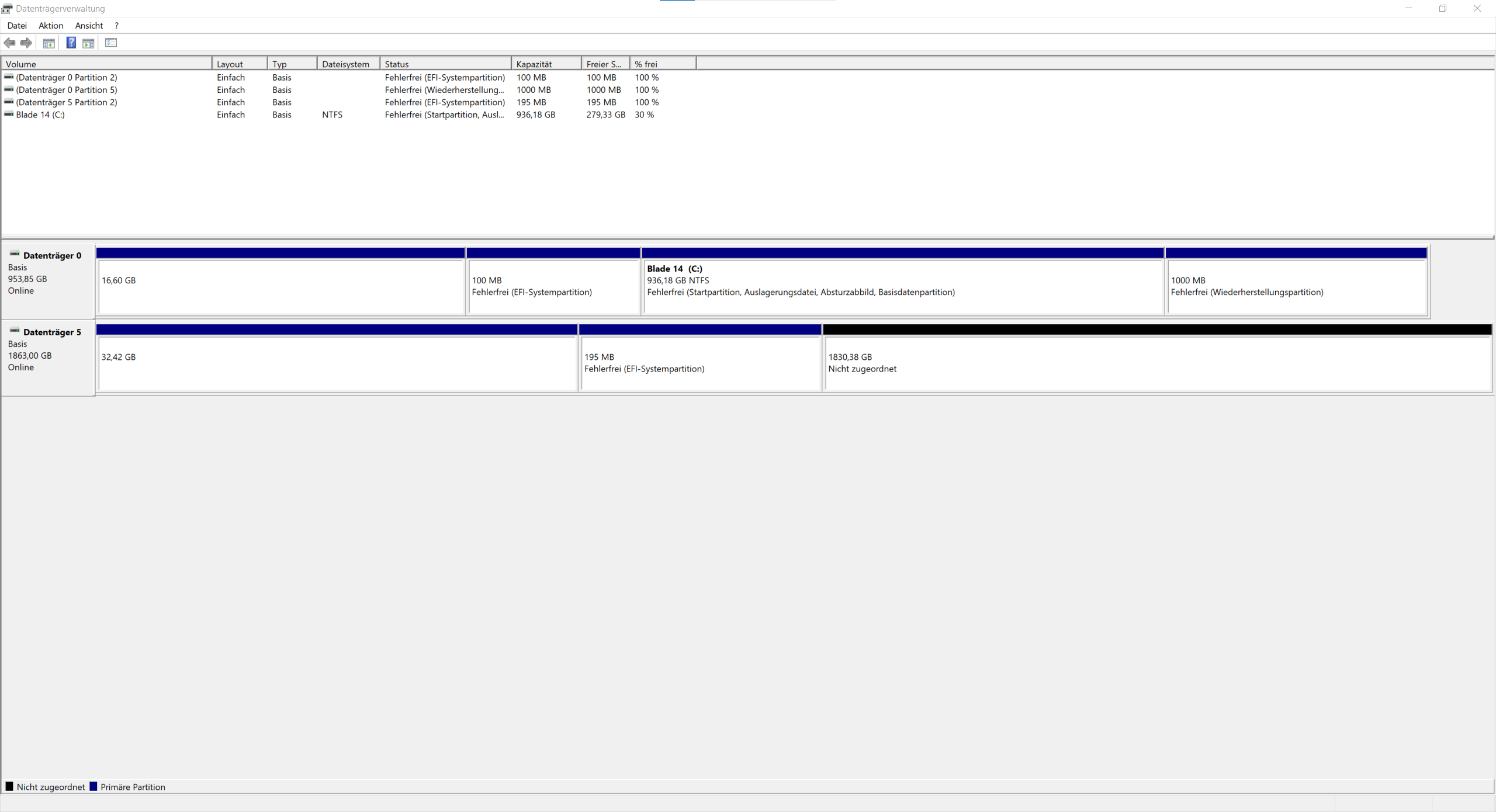The image size is (1496, 812).
Task: Click the Datenträger 5 disk icon
Action: point(15,331)
